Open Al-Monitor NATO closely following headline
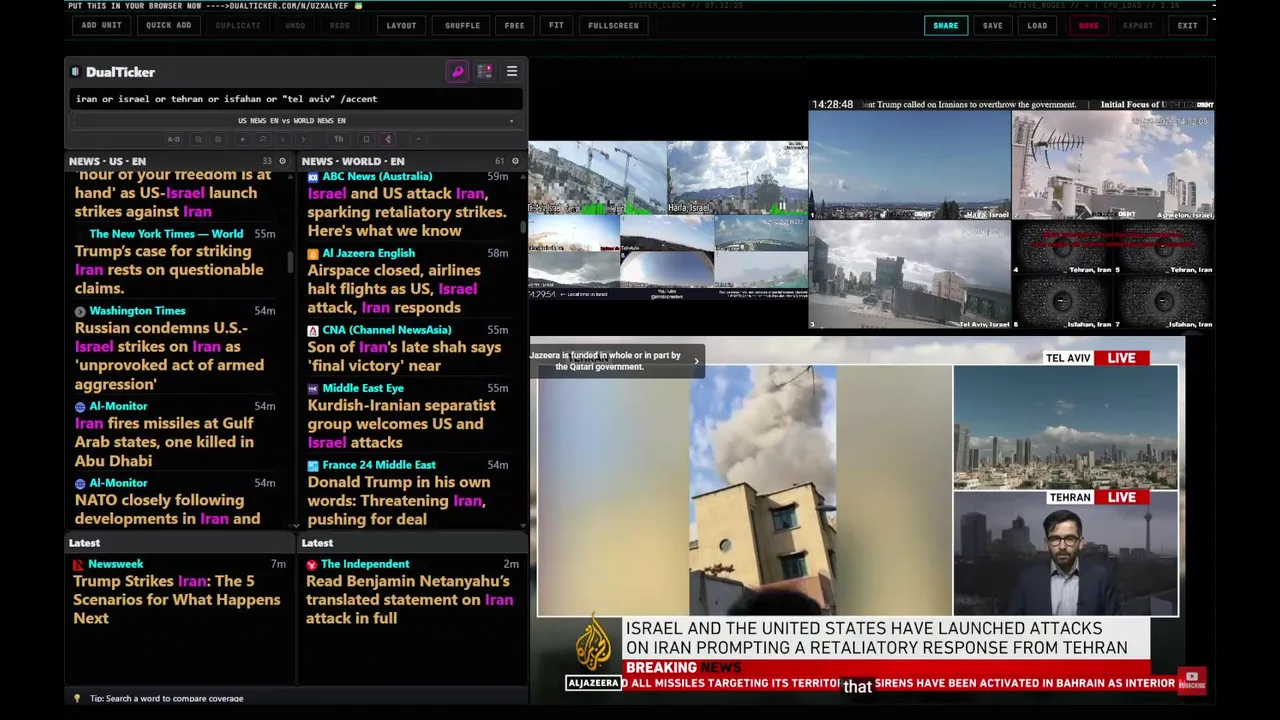This screenshot has width=1280, height=720. pos(167,509)
